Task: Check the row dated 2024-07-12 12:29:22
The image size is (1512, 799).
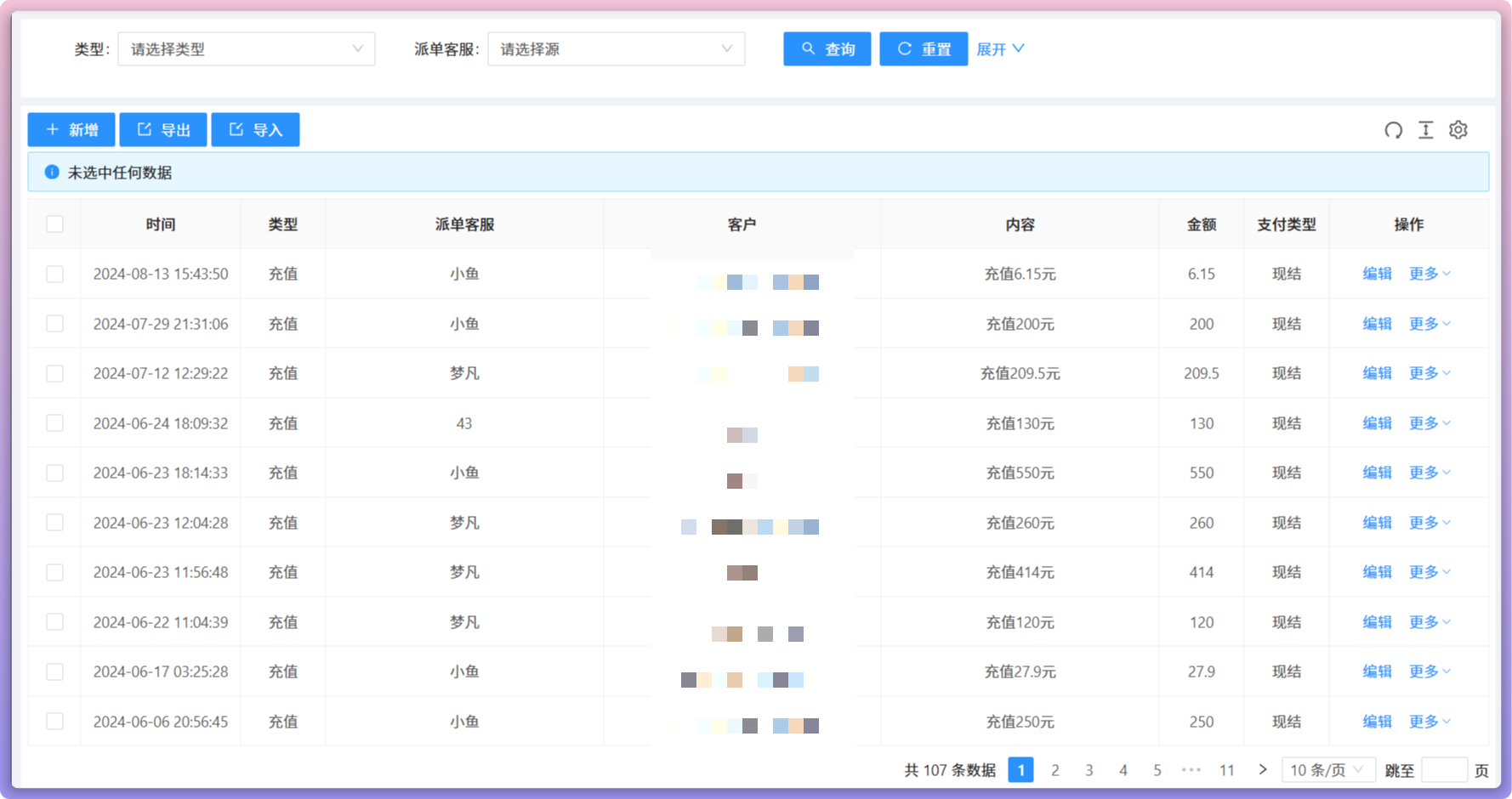Action: coord(55,373)
